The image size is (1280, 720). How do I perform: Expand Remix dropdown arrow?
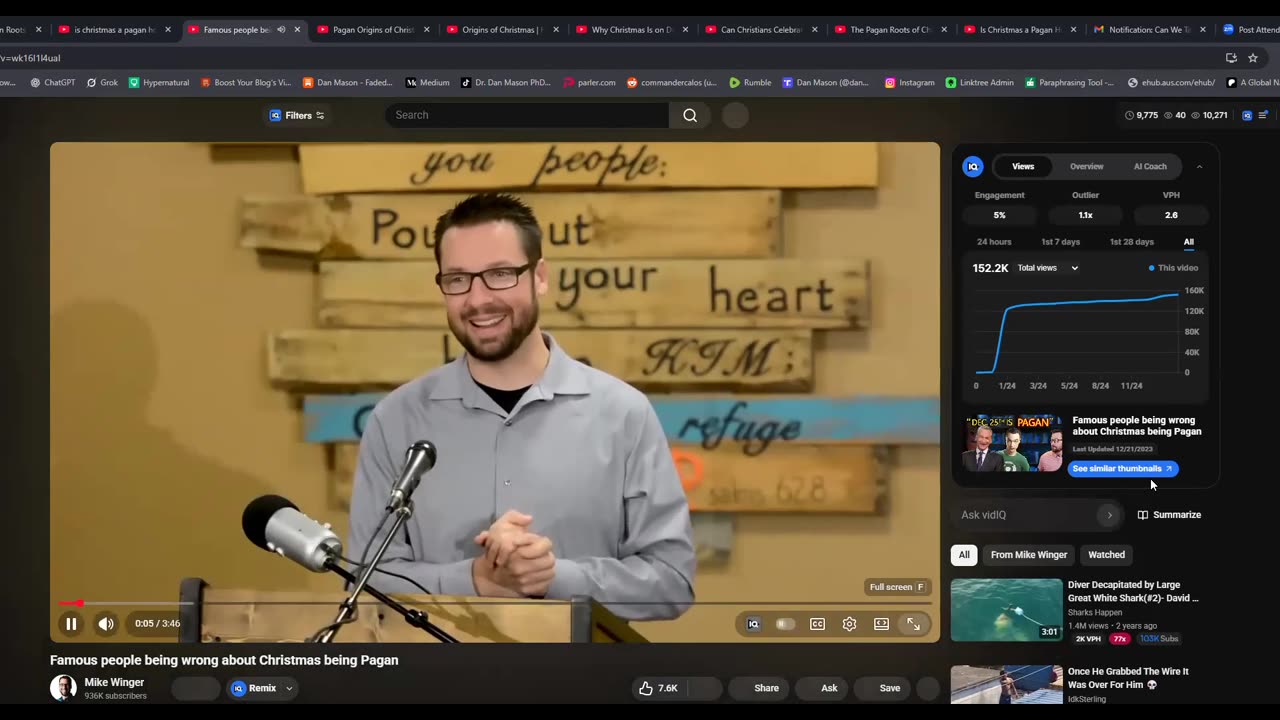(x=289, y=688)
